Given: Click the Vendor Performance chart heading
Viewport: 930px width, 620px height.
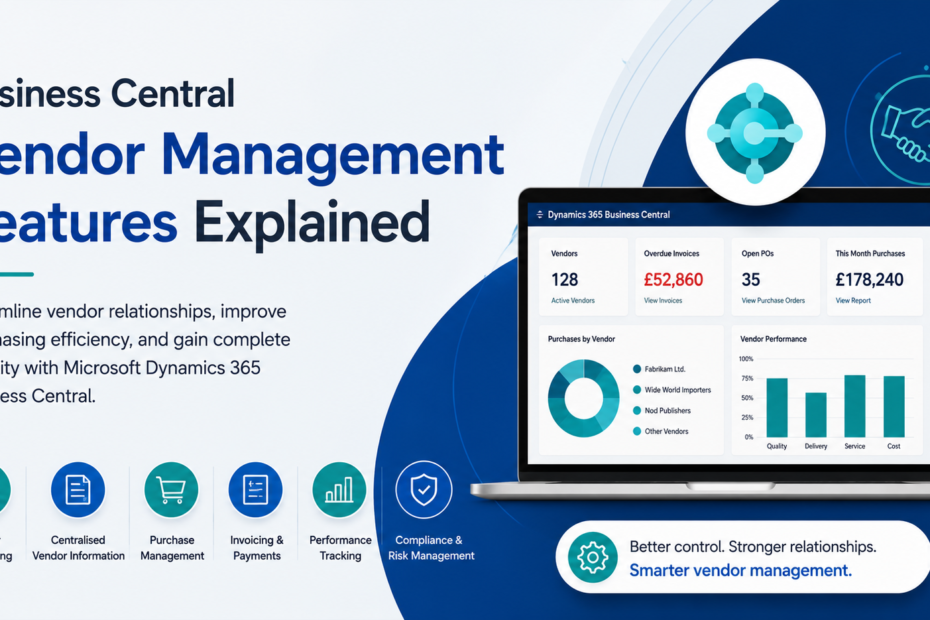Looking at the screenshot, I should [773, 339].
